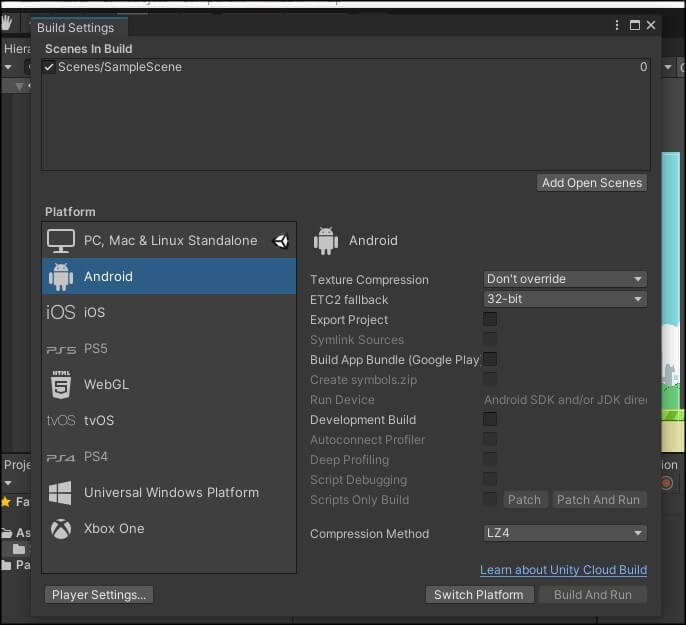Switch to the Project tab
Screen dimensions: 686x625
17,465
